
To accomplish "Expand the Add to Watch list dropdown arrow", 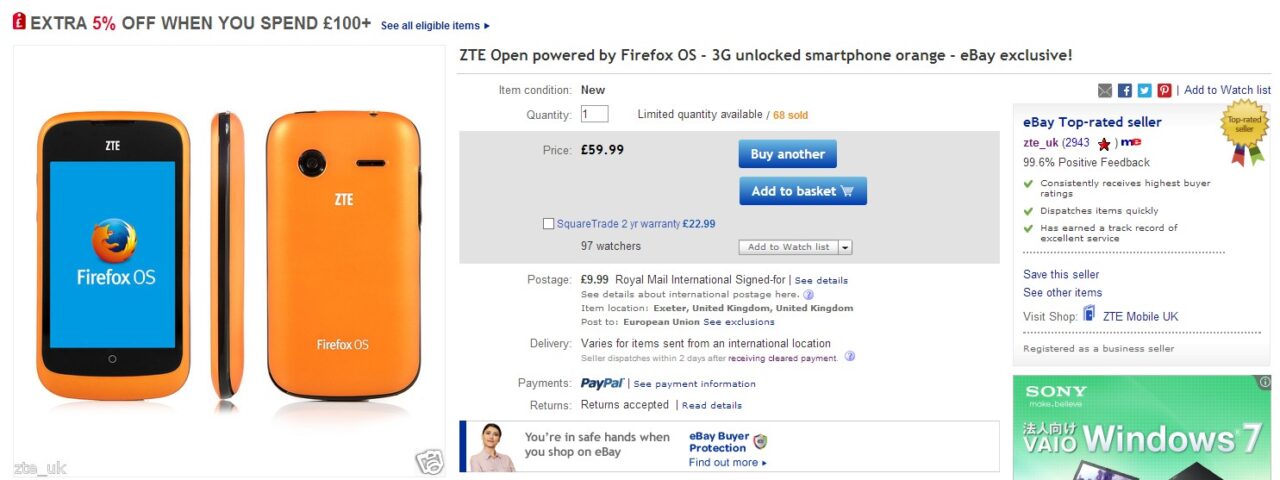I will click(845, 247).
